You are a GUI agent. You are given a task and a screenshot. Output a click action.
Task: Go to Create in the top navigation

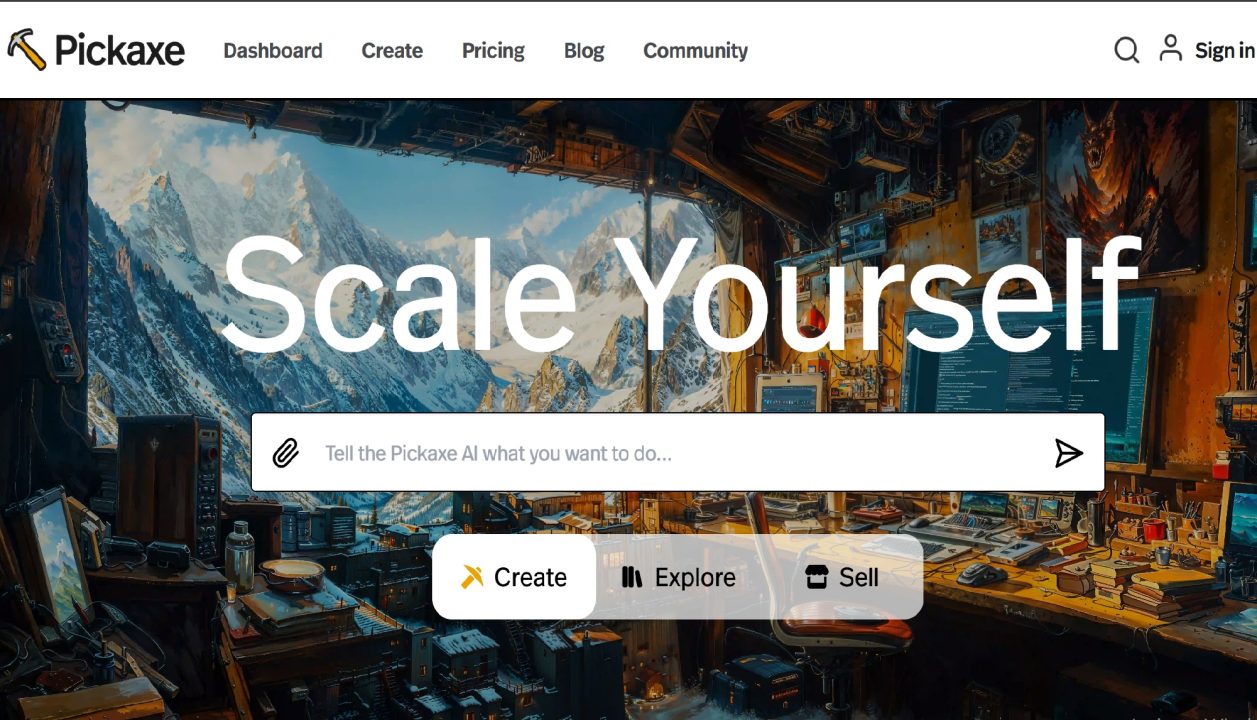[392, 50]
